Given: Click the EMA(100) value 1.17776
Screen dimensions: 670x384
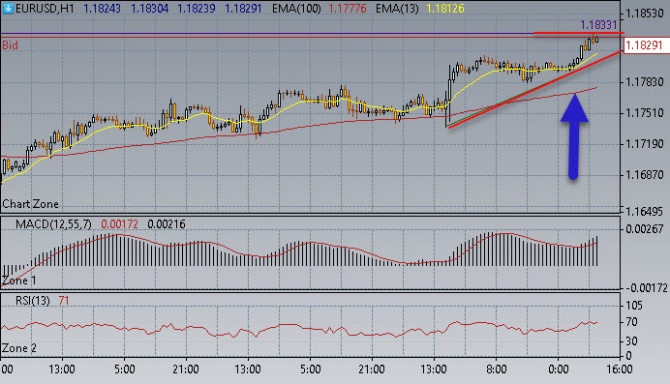Looking at the screenshot, I should click(347, 9).
